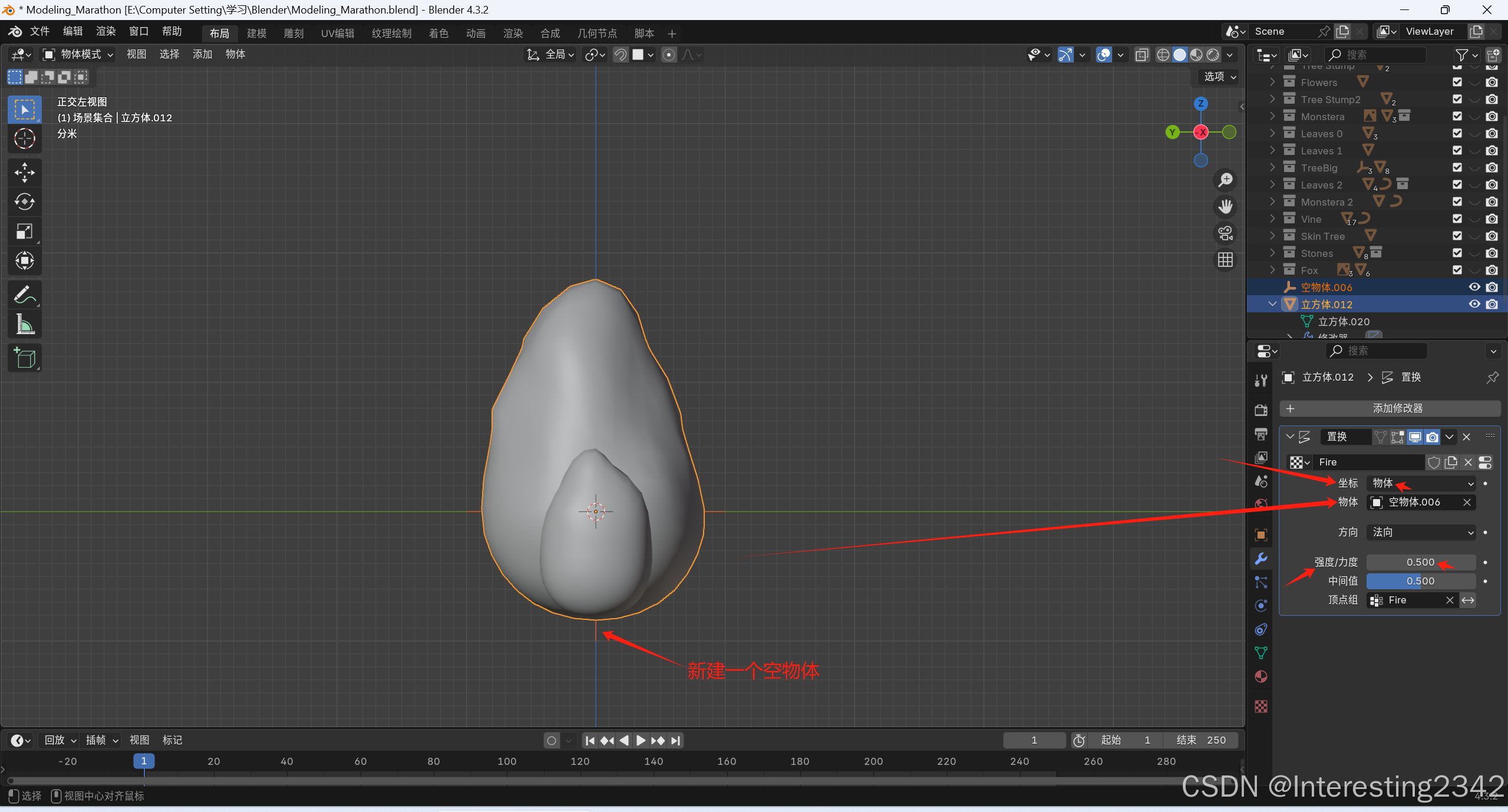Select the Scale tool
Screen dimensions: 1508x812
24,232
